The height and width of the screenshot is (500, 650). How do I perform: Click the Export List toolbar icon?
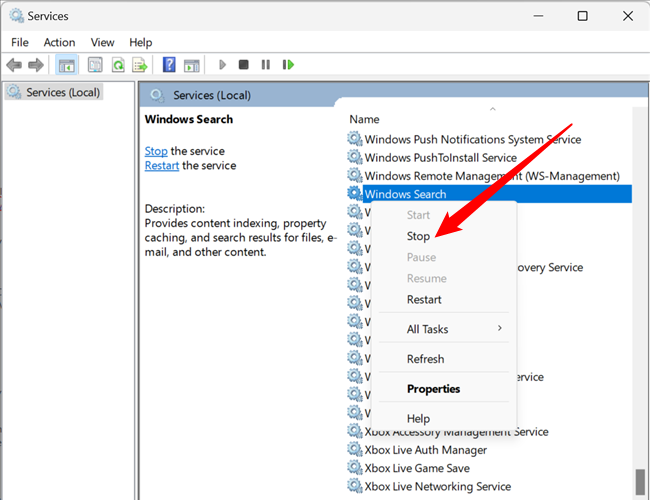[x=141, y=65]
